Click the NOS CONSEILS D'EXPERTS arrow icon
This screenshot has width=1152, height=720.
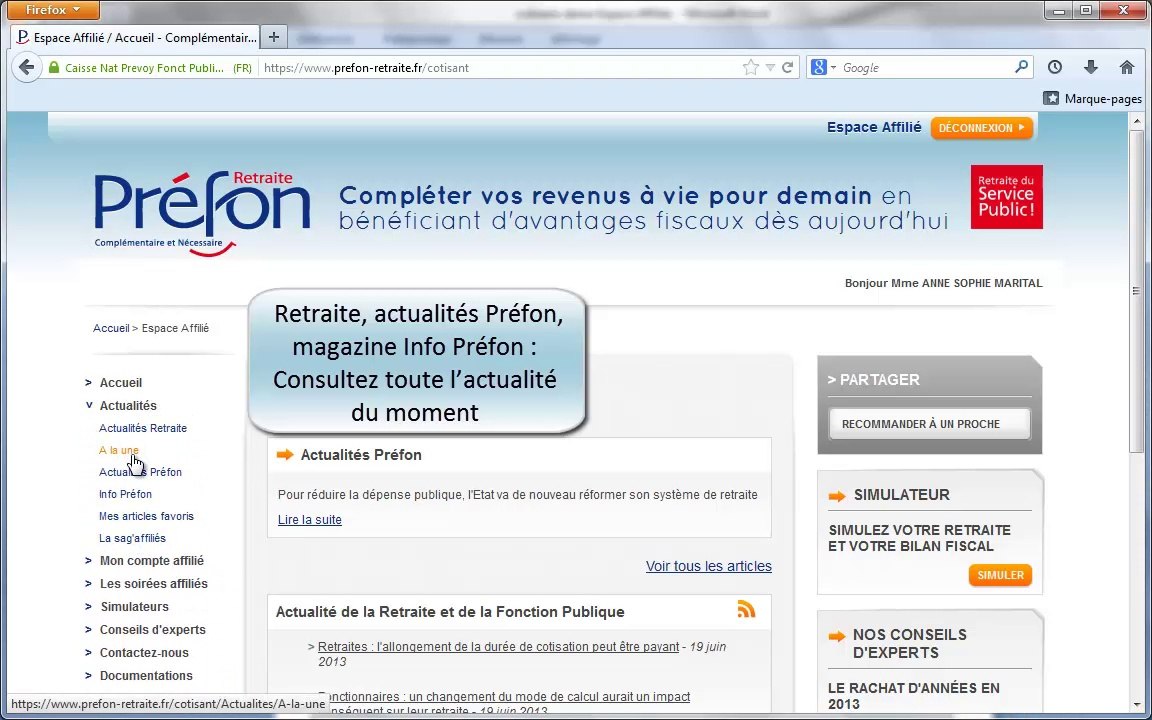[x=837, y=636]
